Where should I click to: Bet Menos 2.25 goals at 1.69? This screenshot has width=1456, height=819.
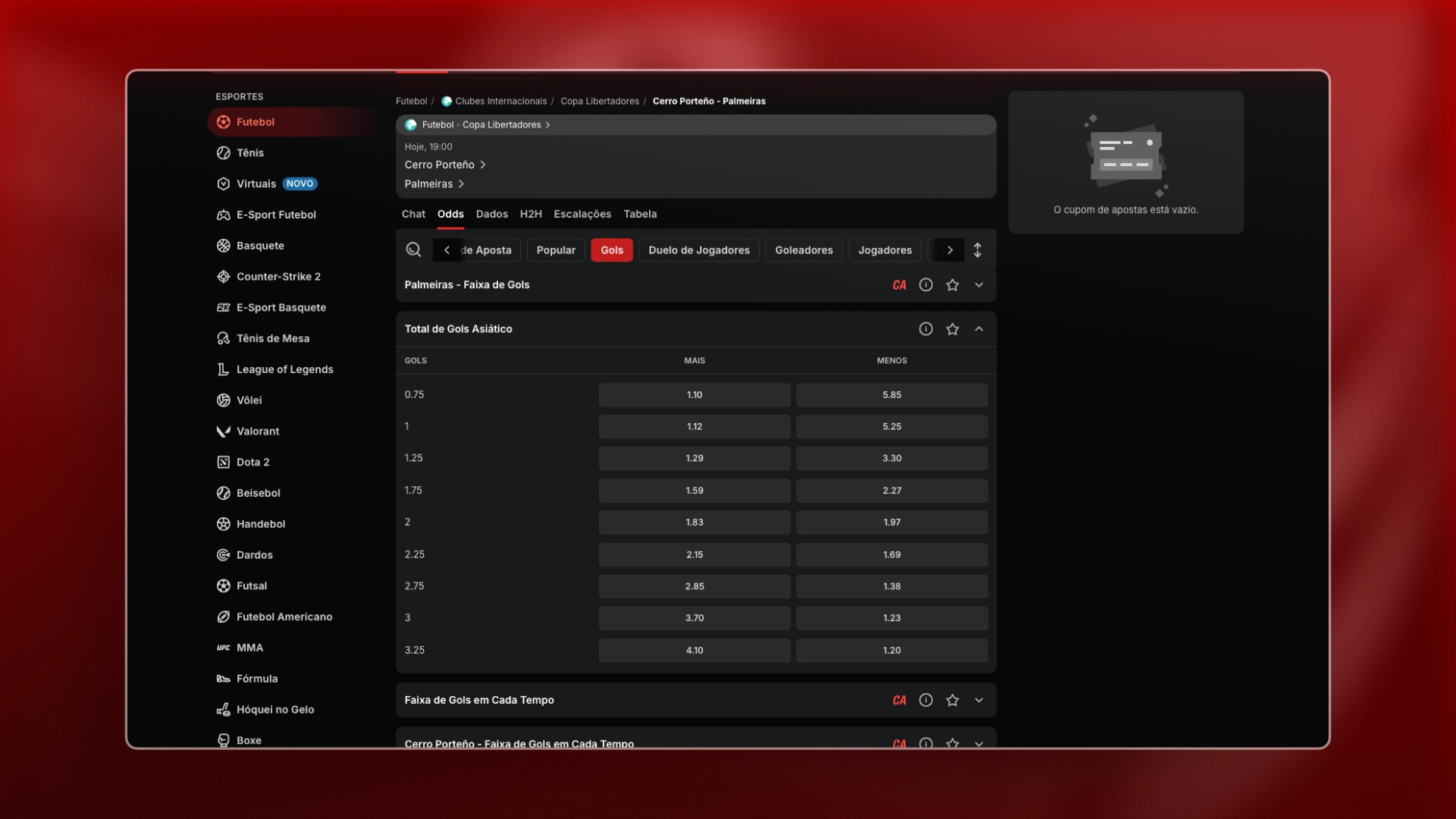pyautogui.click(x=892, y=555)
